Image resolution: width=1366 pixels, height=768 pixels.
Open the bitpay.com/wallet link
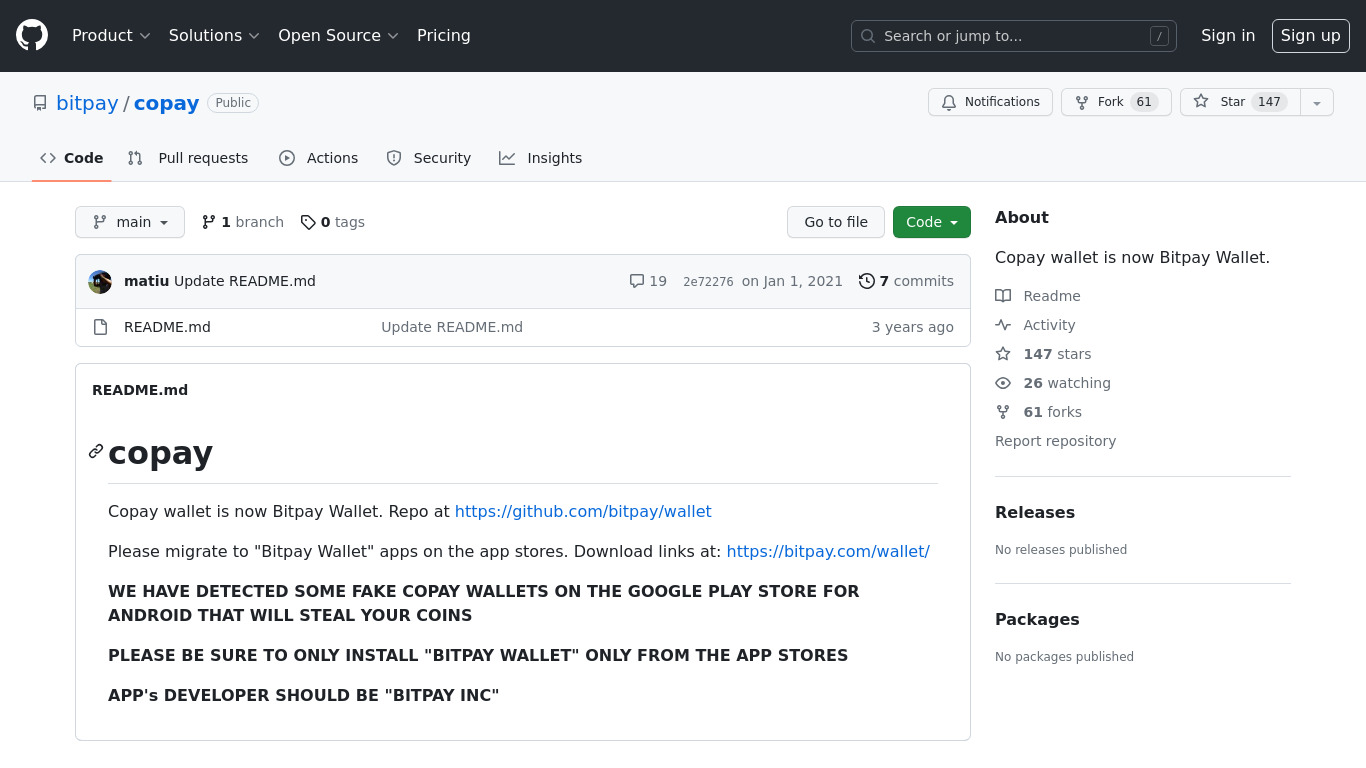[828, 551]
